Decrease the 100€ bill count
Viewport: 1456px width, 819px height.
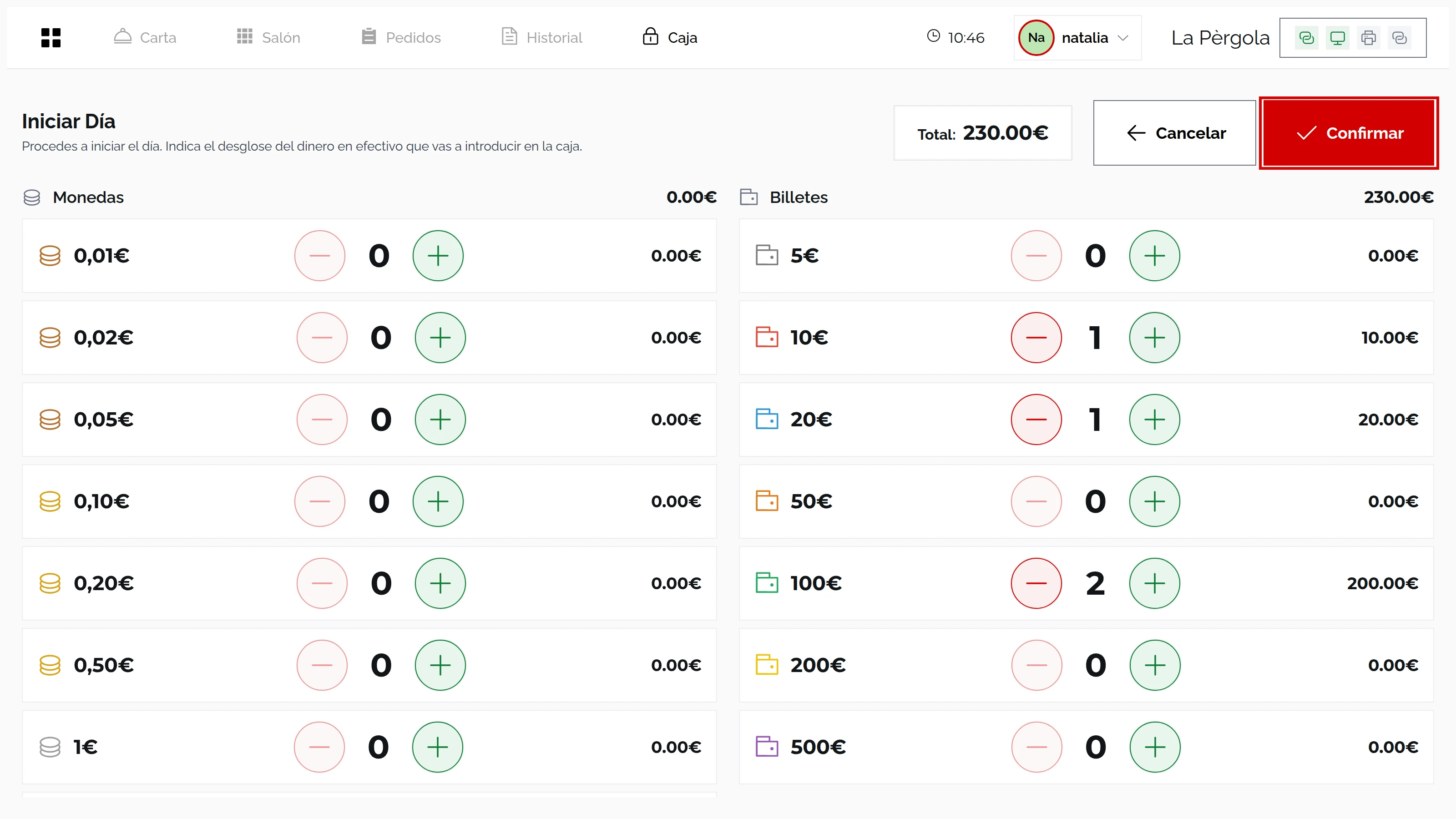pyautogui.click(x=1036, y=583)
